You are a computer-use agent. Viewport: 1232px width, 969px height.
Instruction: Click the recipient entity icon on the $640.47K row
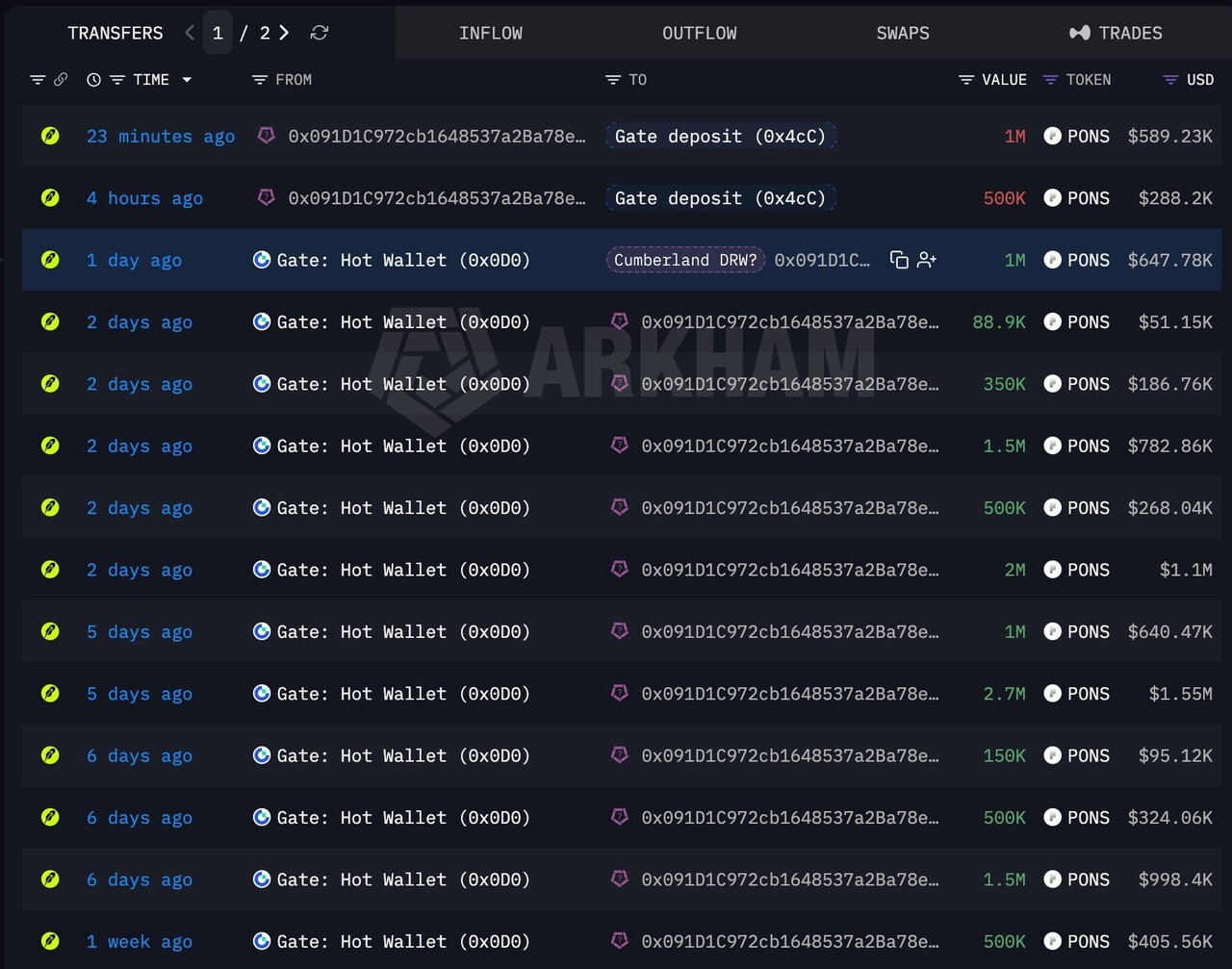[620, 631]
